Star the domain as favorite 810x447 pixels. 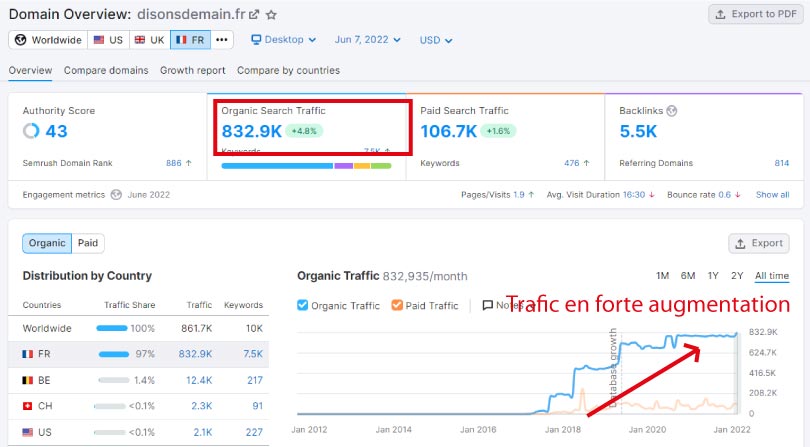(271, 15)
